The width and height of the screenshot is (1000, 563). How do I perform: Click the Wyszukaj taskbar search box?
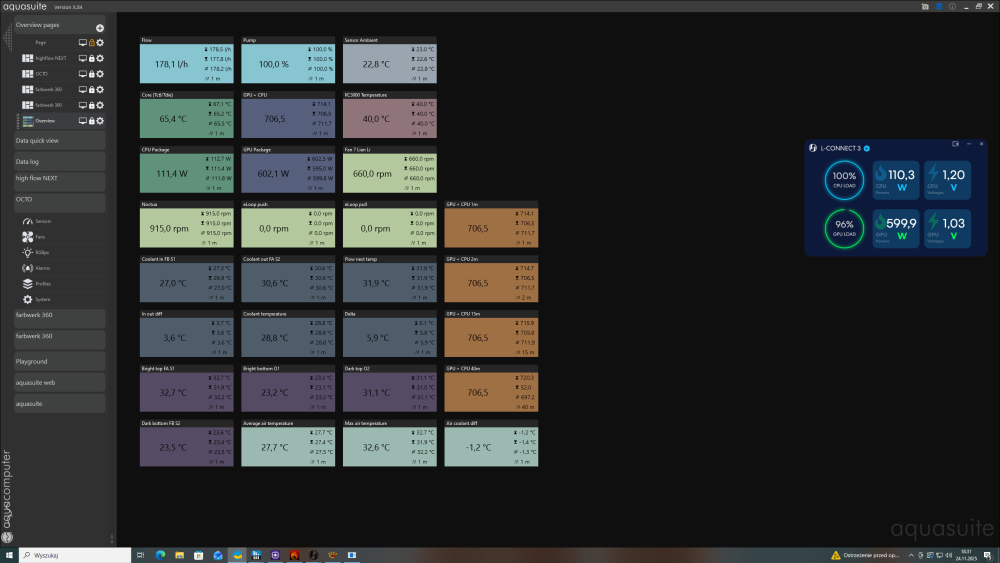[x=75, y=555]
